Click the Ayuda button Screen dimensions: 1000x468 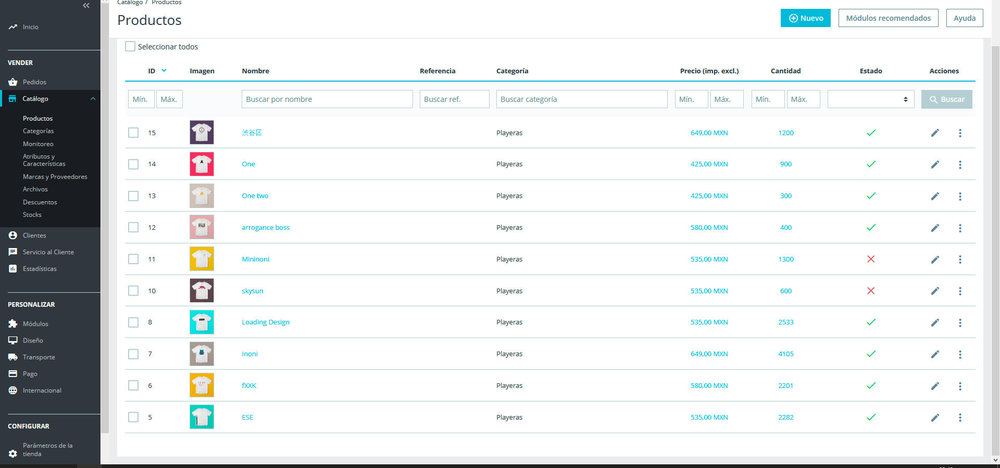964,18
